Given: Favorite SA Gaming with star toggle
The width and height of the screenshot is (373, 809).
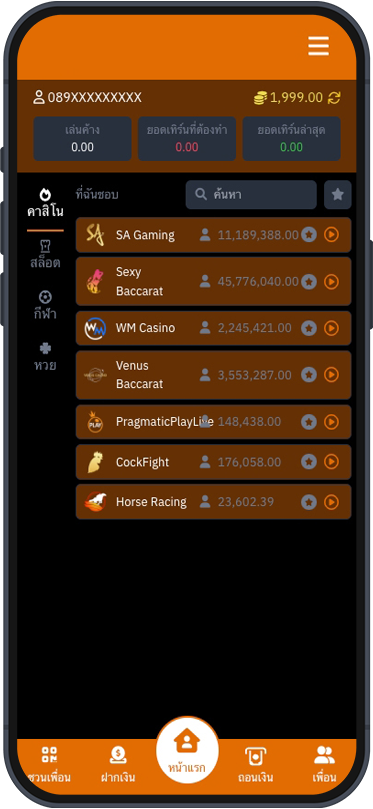Looking at the screenshot, I should pyautogui.click(x=309, y=235).
